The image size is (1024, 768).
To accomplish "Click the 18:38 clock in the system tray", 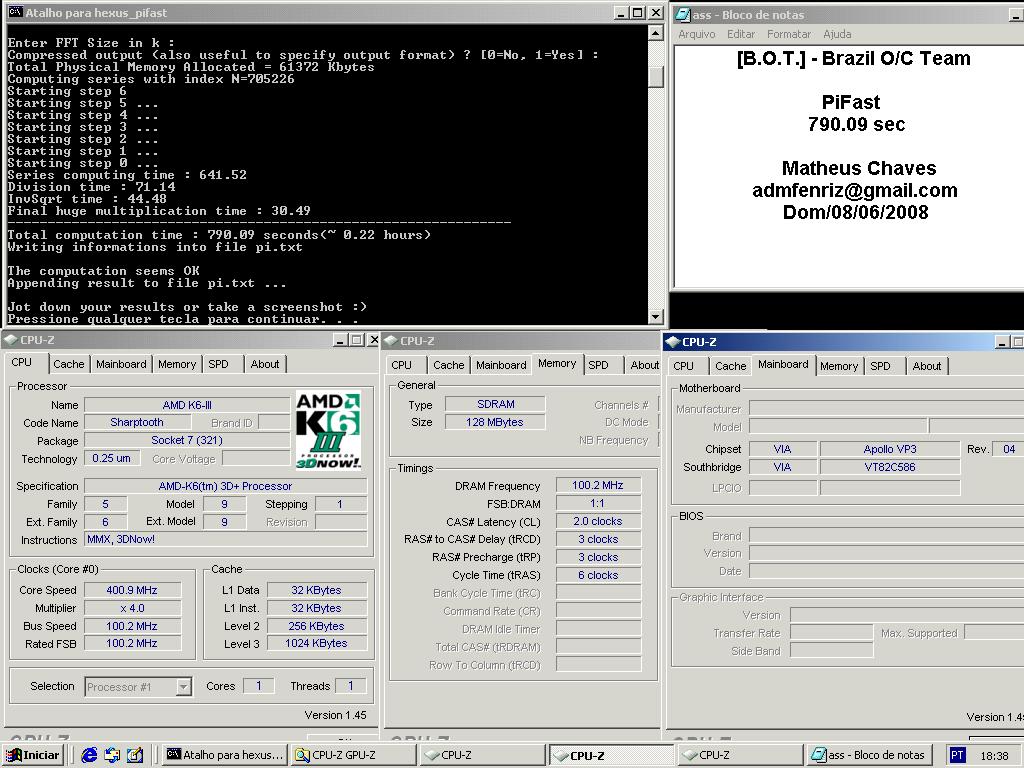I will pos(994,756).
